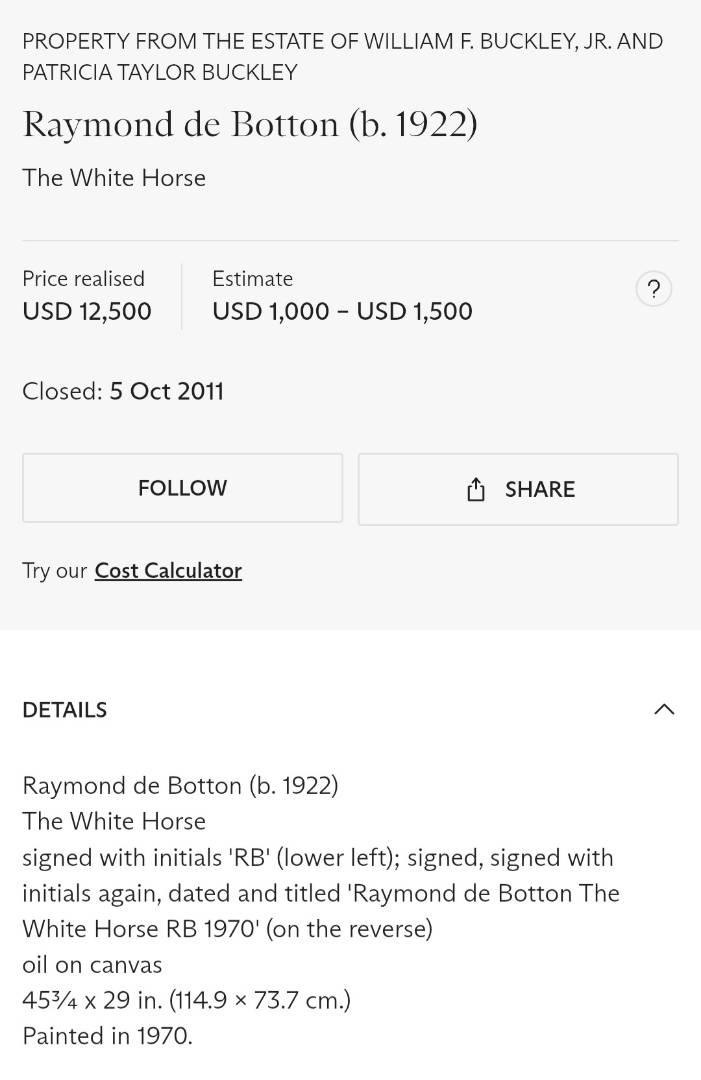Click the USD 1,000 – USD 1,500 estimate

point(342,311)
